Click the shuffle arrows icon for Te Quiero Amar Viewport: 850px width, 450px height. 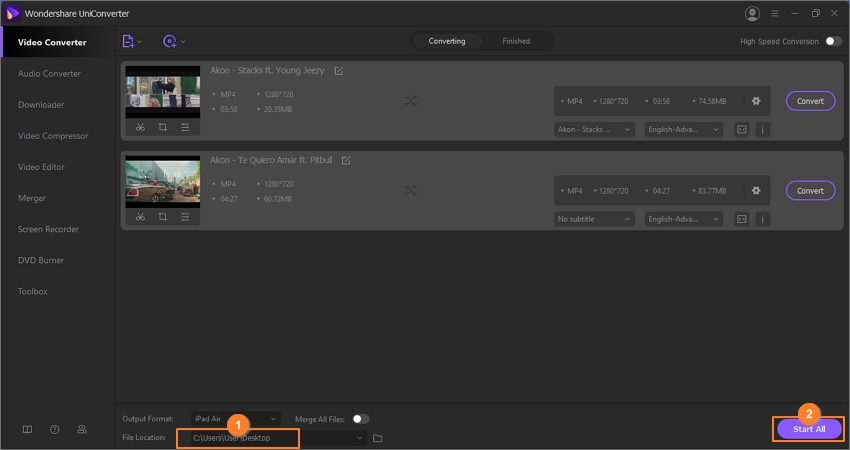pyautogui.click(x=410, y=191)
